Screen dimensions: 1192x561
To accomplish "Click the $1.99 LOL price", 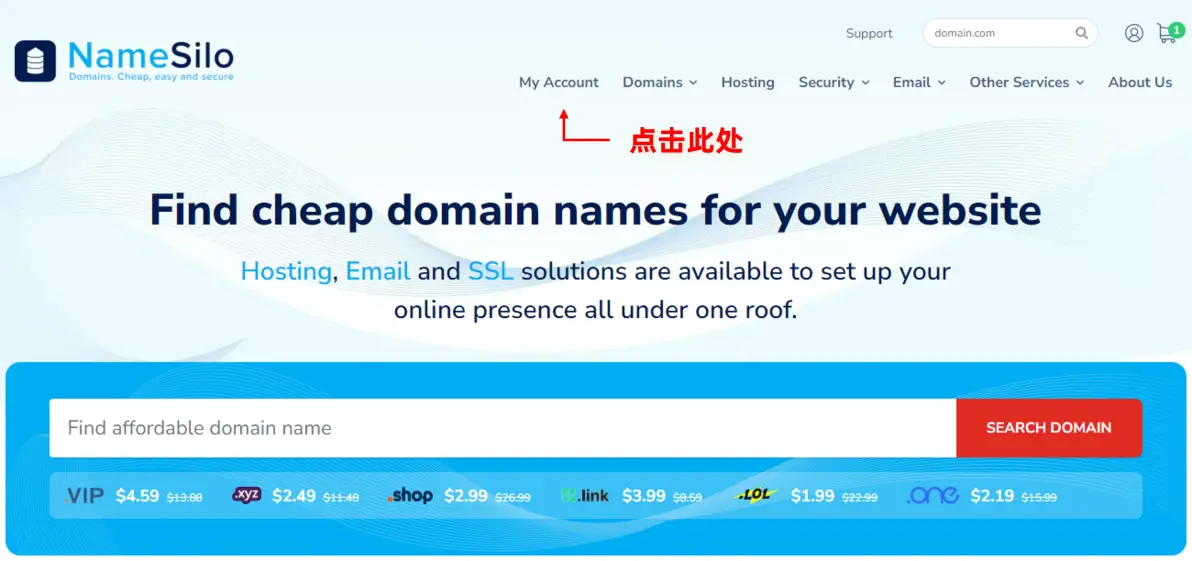I will coord(813,496).
